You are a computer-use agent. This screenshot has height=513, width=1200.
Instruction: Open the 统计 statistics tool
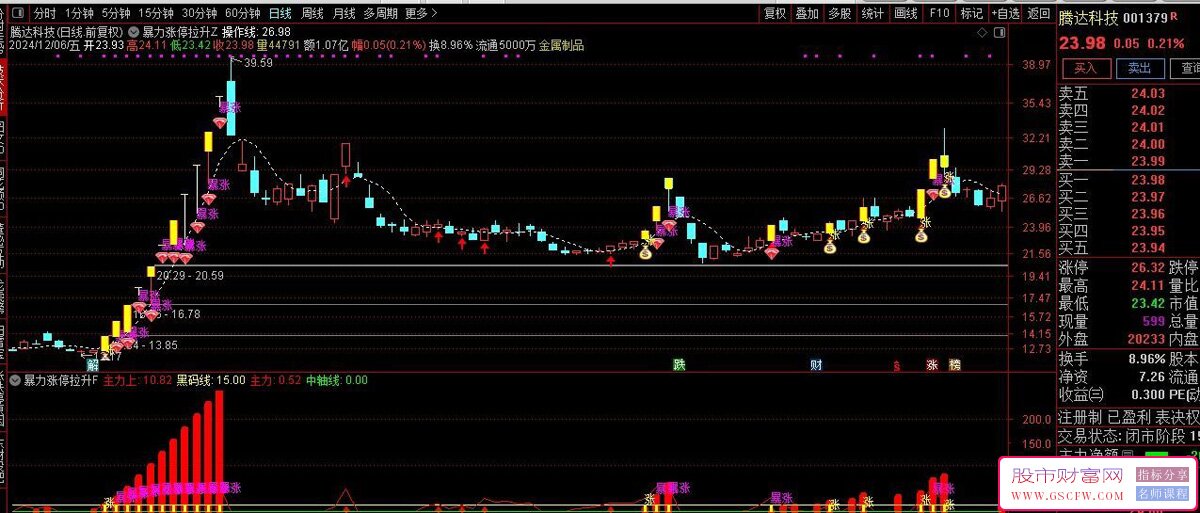[873, 13]
